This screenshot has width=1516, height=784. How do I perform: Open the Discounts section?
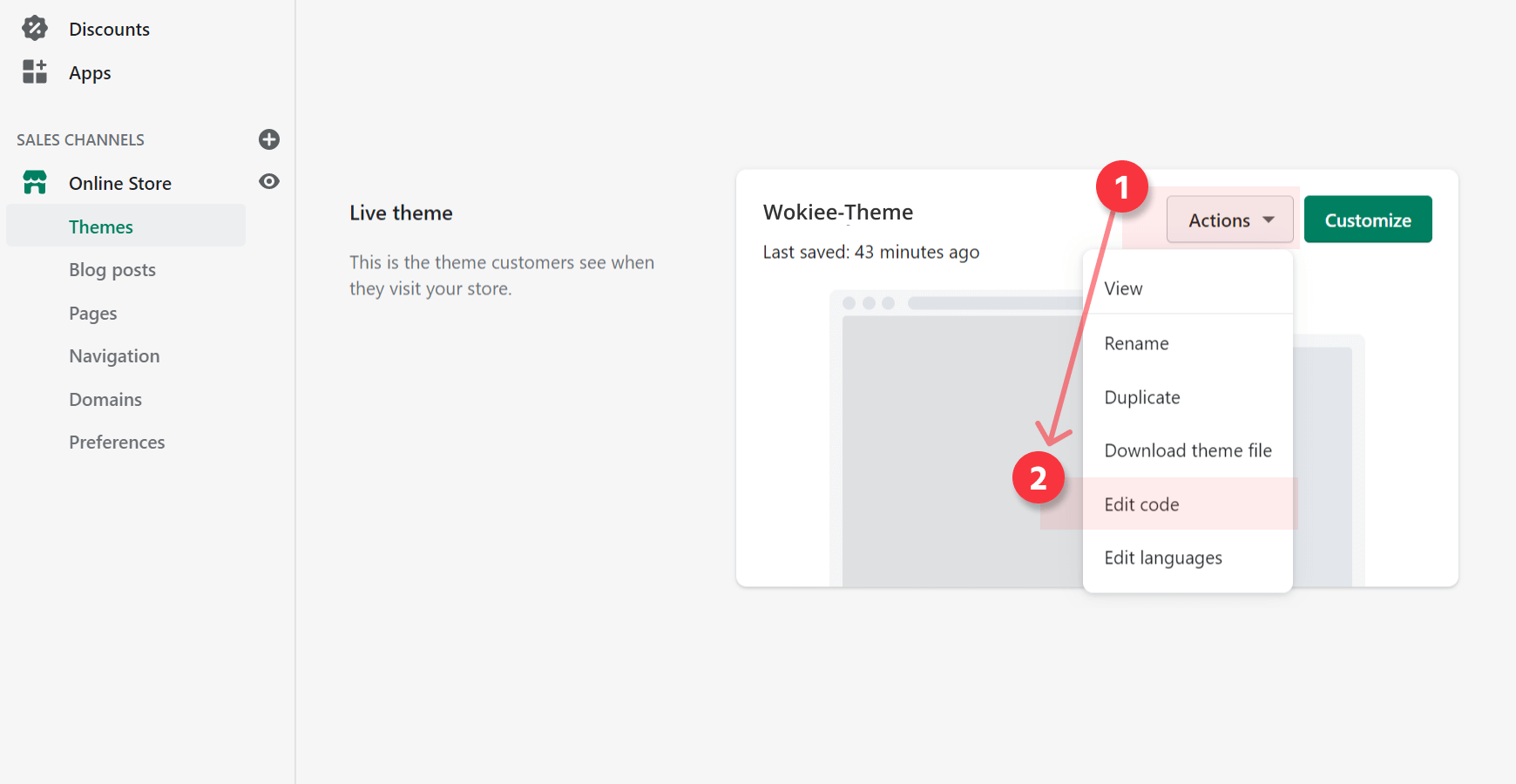pyautogui.click(x=109, y=30)
